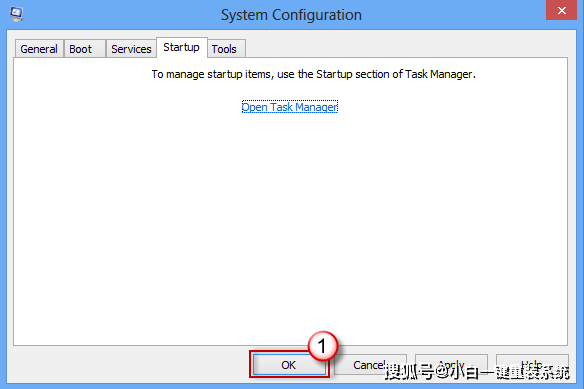Switch to the Boot tab
Image resolution: width=584 pixels, height=389 pixels.
pyautogui.click(x=85, y=49)
